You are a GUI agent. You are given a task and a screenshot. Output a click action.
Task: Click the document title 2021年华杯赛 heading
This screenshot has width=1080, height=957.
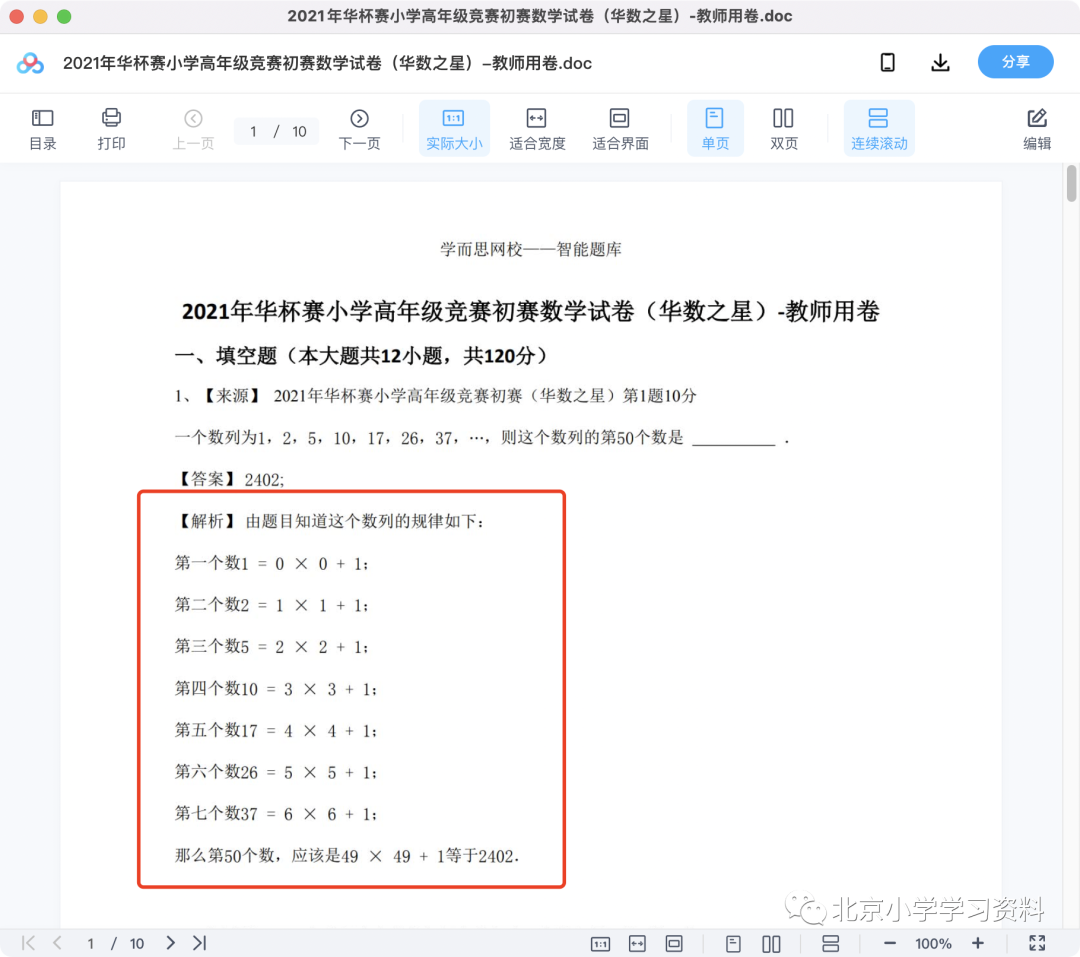click(530, 311)
